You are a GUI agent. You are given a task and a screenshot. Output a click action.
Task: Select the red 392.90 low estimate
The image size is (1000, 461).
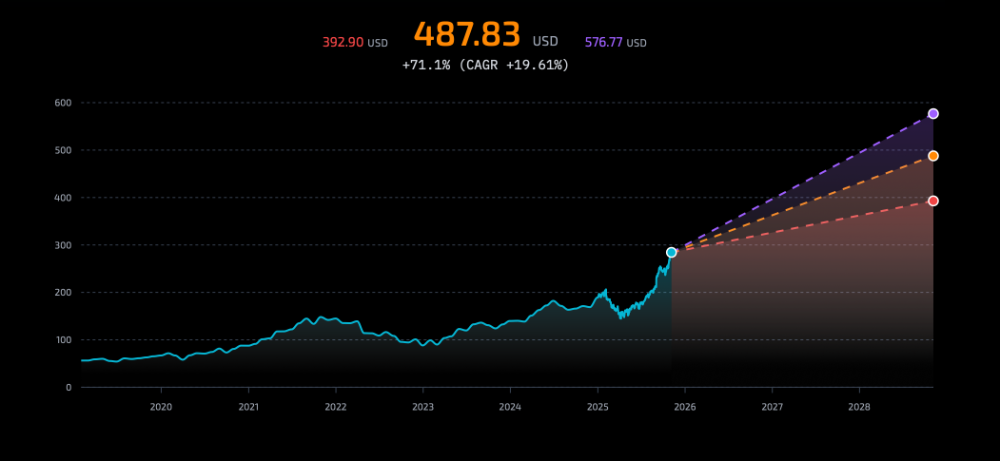(343, 43)
